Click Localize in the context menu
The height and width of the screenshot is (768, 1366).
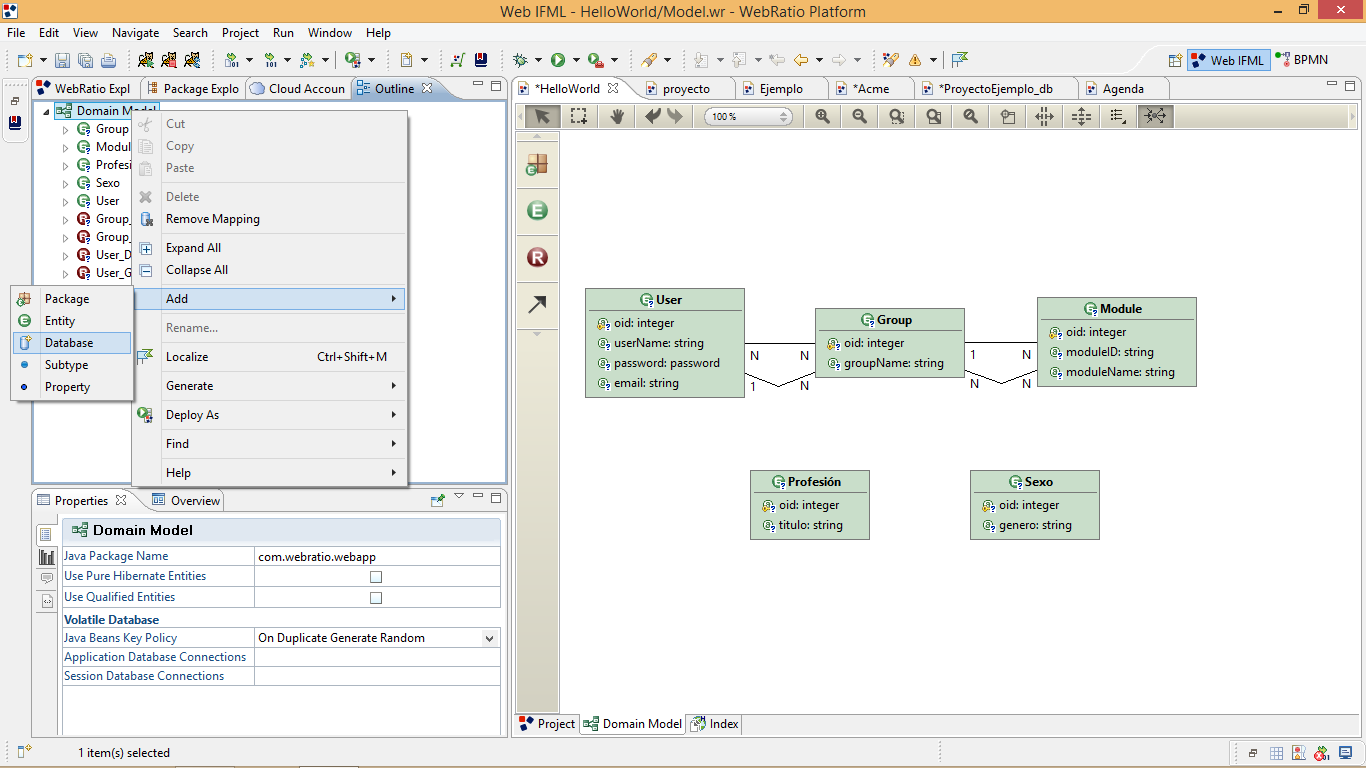click(270, 357)
